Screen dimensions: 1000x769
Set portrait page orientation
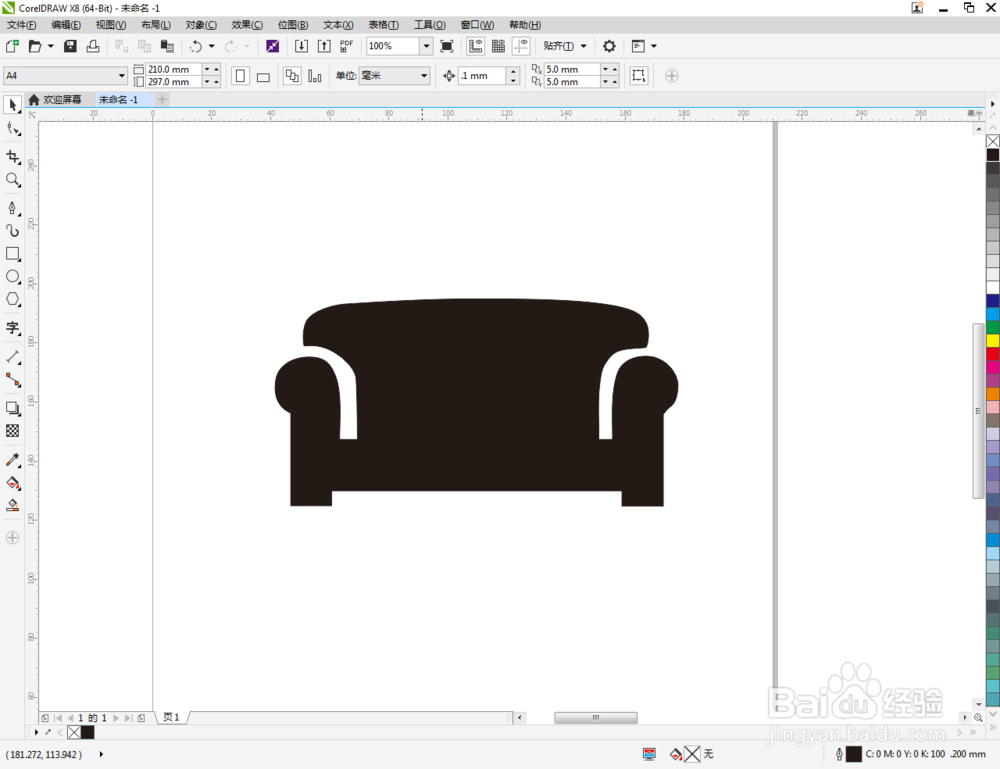click(x=240, y=76)
